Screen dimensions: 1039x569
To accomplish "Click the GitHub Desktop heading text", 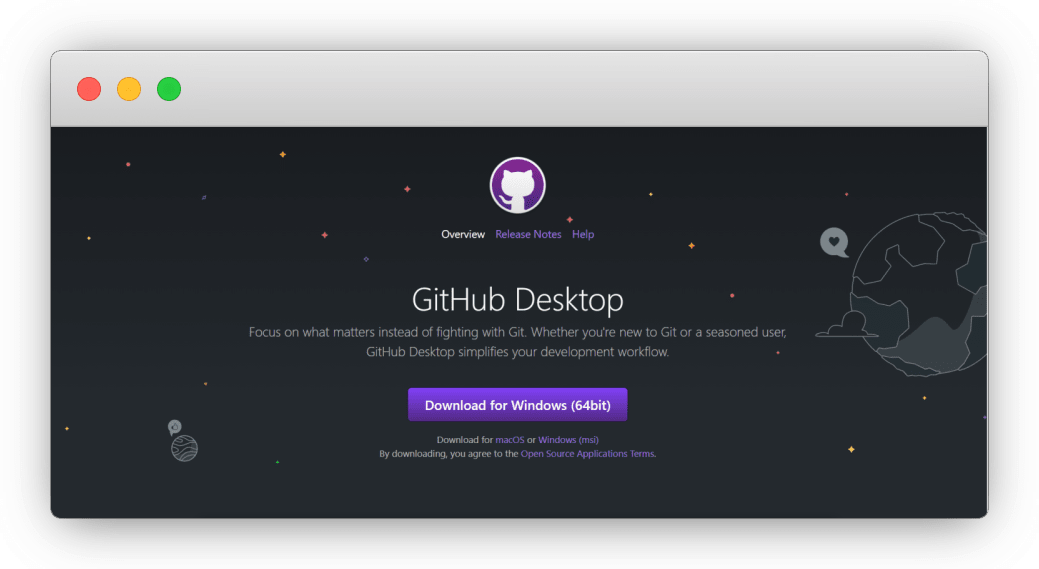I will tap(518, 299).
